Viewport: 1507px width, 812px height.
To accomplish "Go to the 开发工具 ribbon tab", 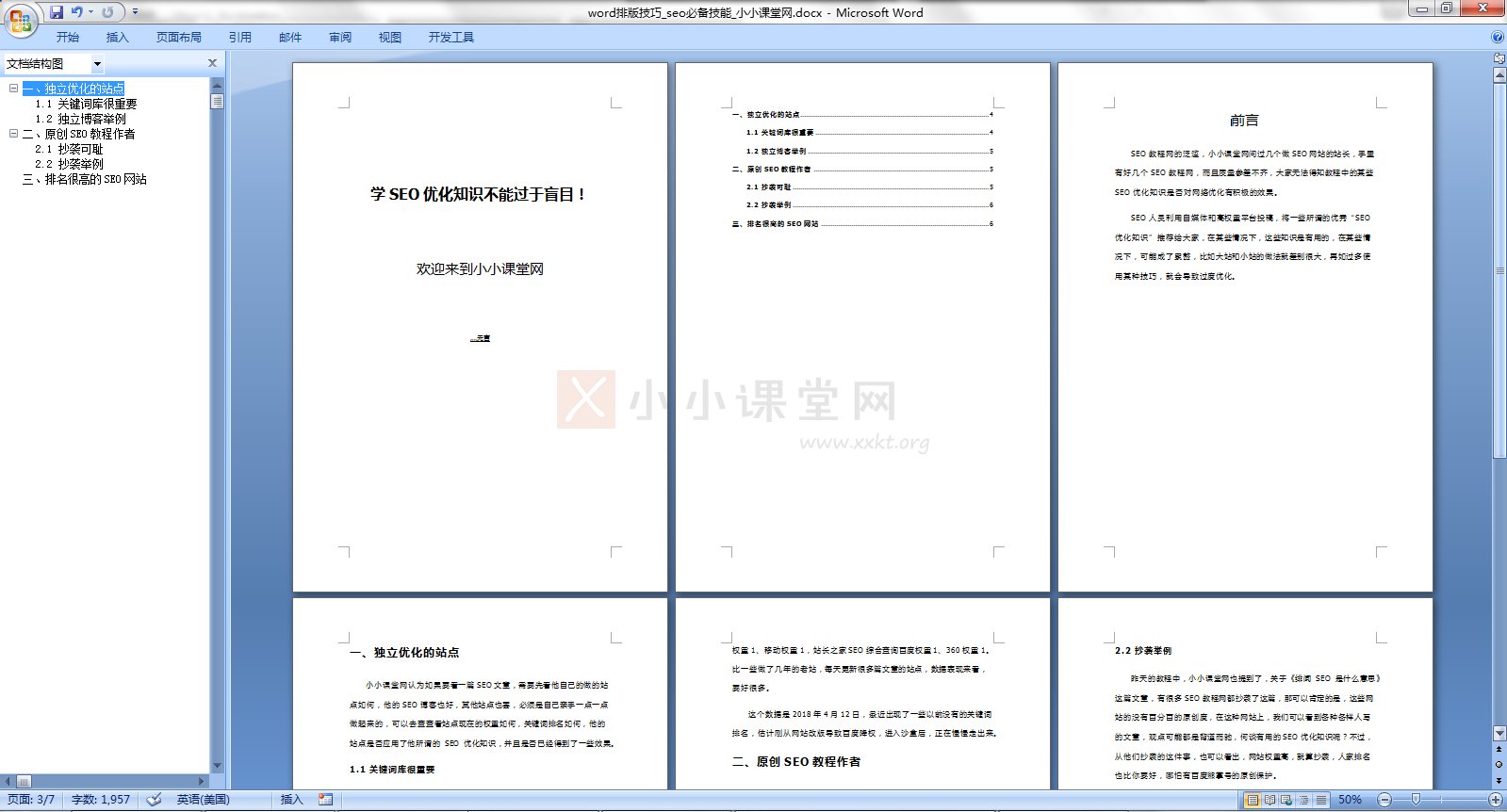I will point(451,38).
